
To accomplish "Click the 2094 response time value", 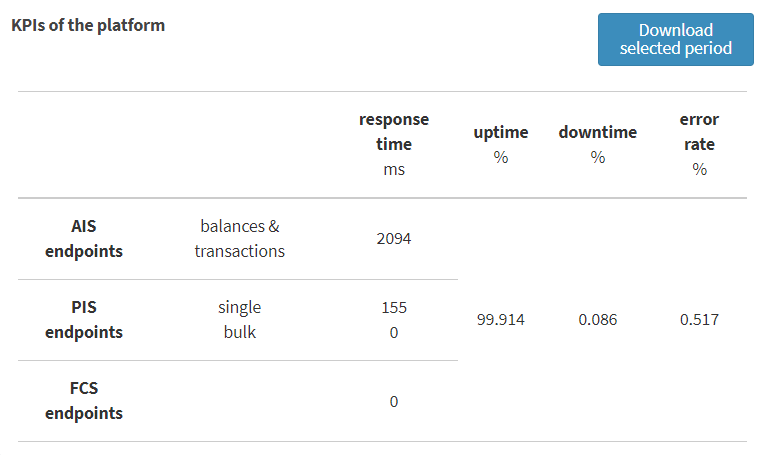I will [x=394, y=239].
